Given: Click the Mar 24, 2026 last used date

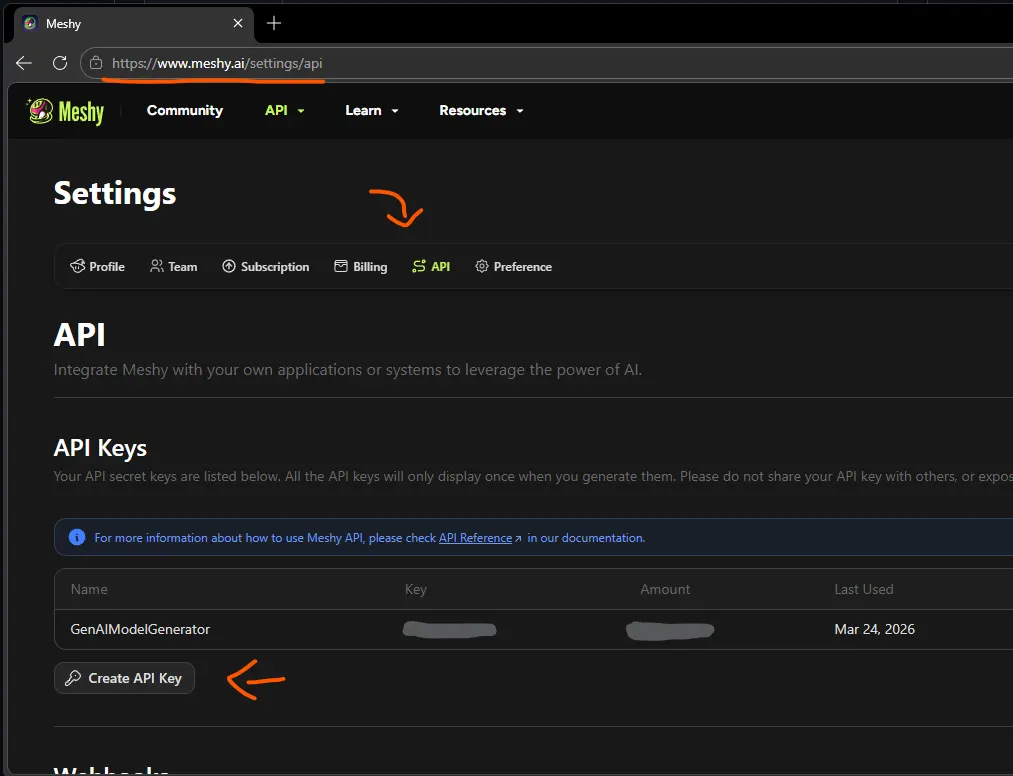Looking at the screenshot, I should coord(875,629).
